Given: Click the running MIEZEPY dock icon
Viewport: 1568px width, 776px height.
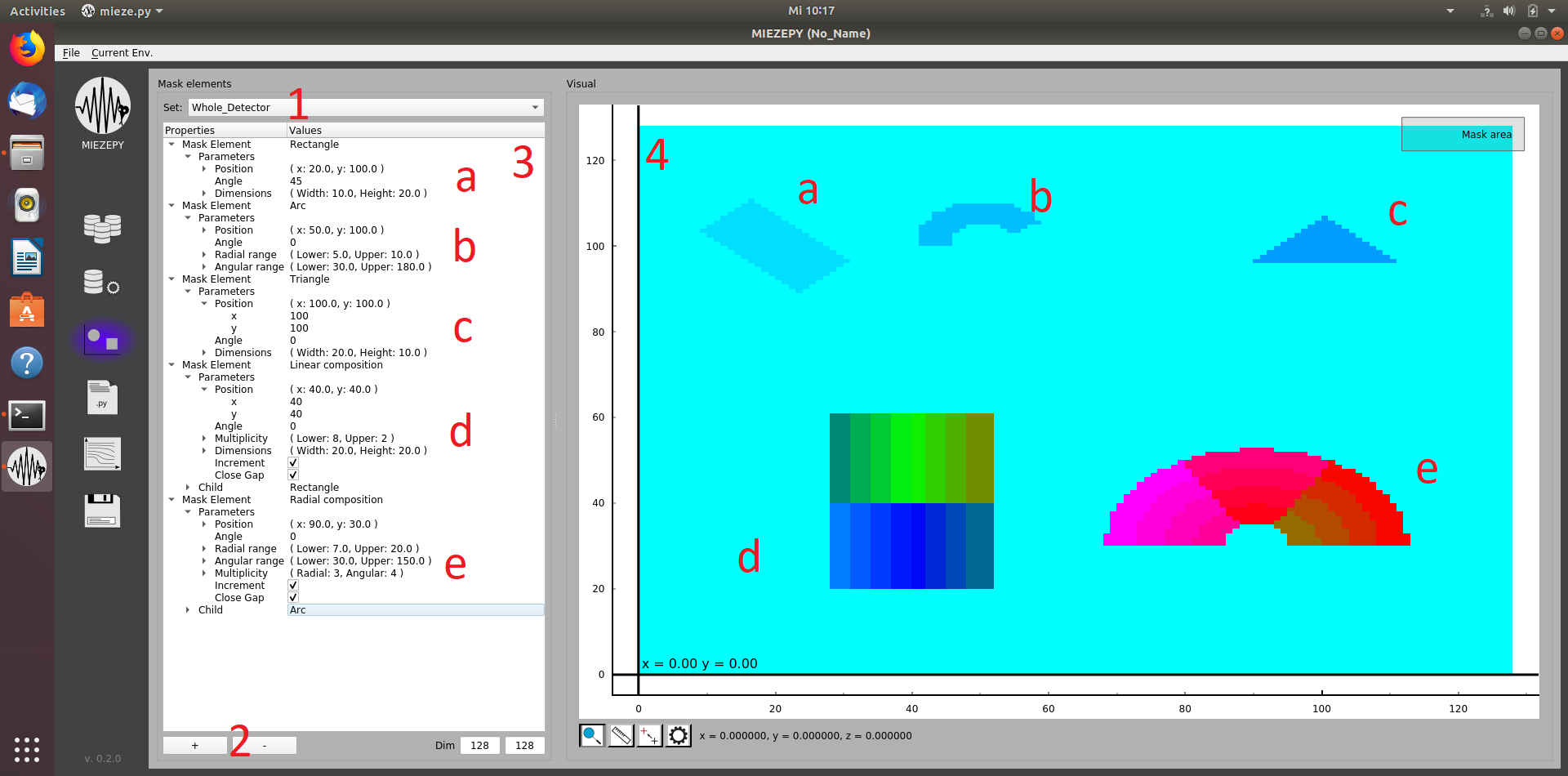Looking at the screenshot, I should click(x=27, y=466).
